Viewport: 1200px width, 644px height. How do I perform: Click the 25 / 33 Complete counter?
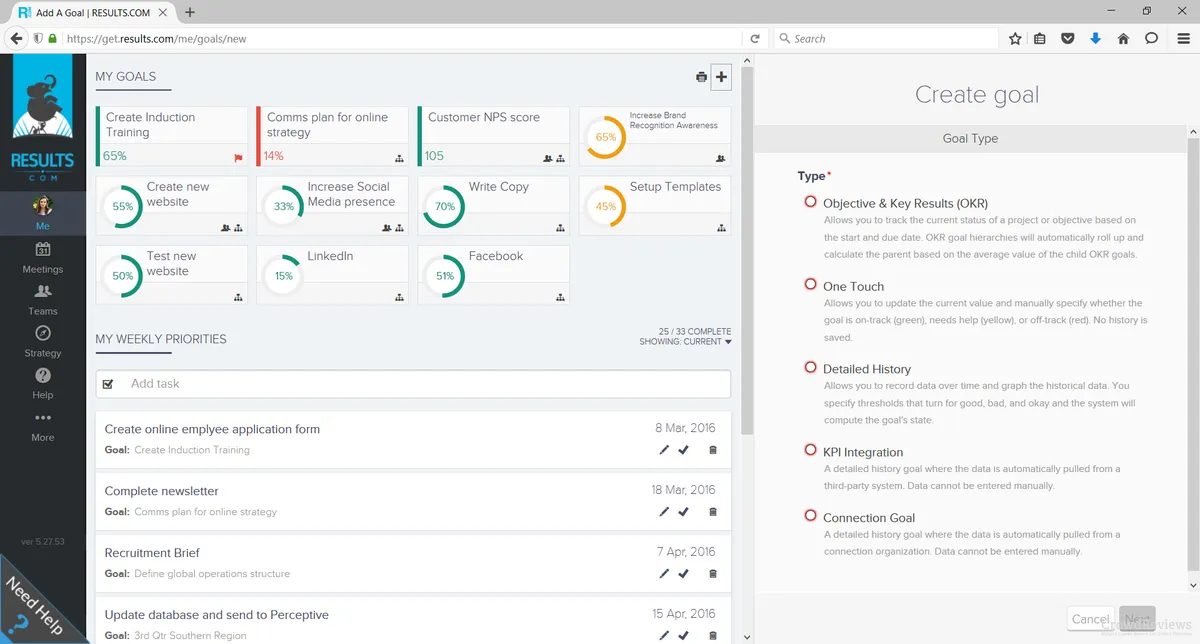pos(695,331)
